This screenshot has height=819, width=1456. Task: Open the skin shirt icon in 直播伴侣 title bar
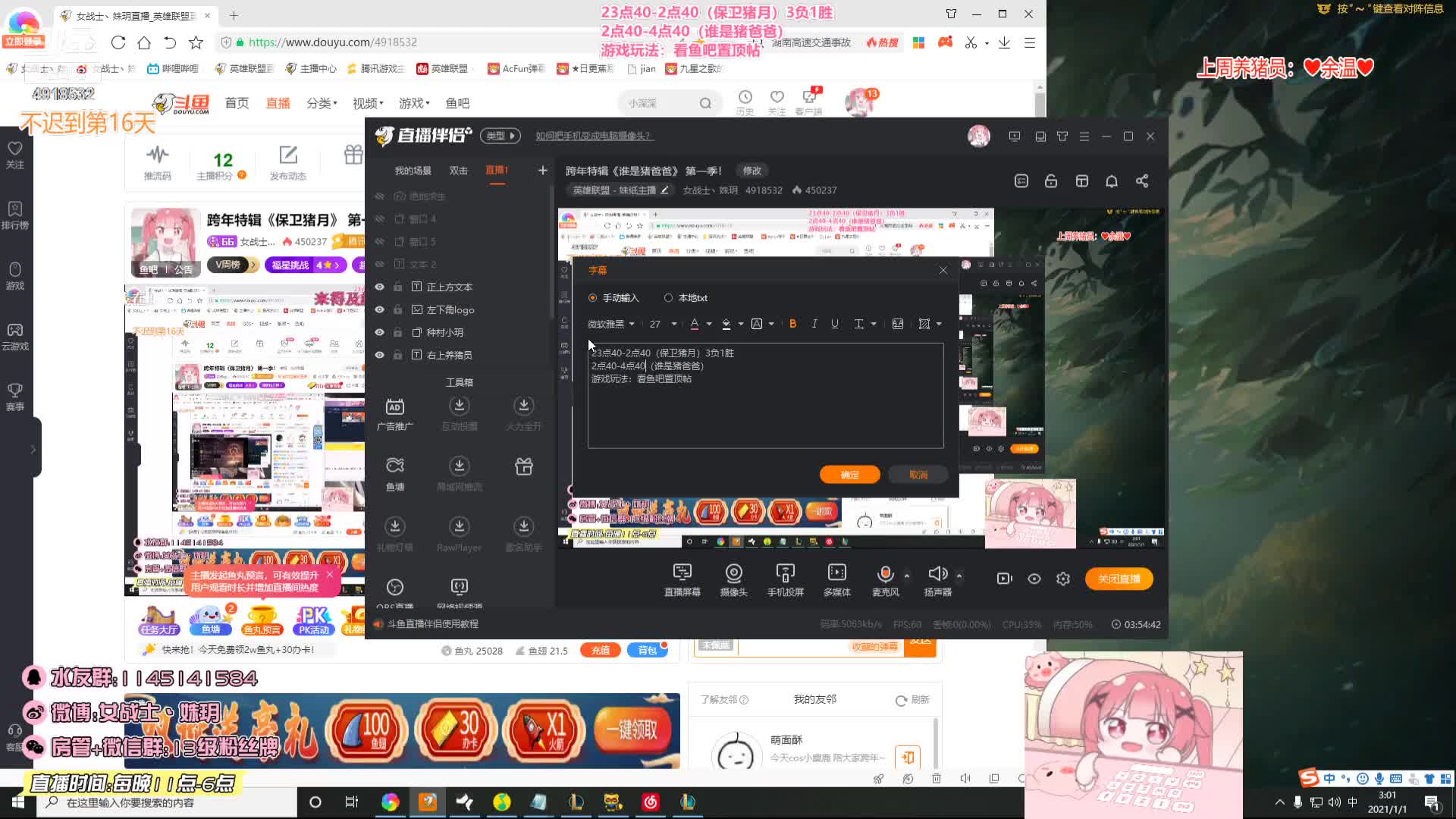tap(1062, 136)
